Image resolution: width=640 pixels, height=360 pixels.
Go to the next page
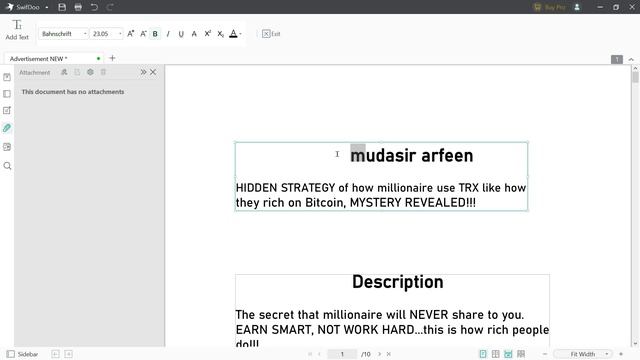[x=379, y=354]
